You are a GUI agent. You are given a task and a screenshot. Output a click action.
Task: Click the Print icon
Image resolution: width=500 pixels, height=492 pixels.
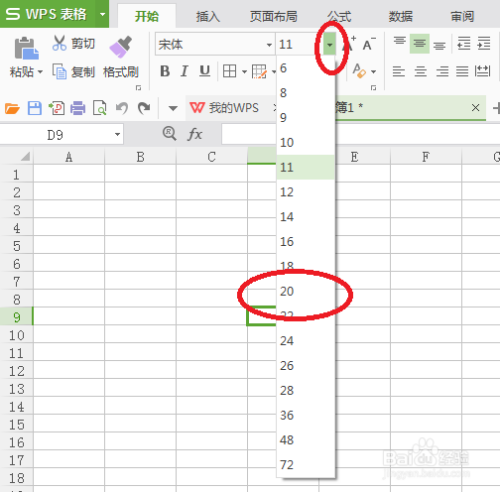[78, 108]
